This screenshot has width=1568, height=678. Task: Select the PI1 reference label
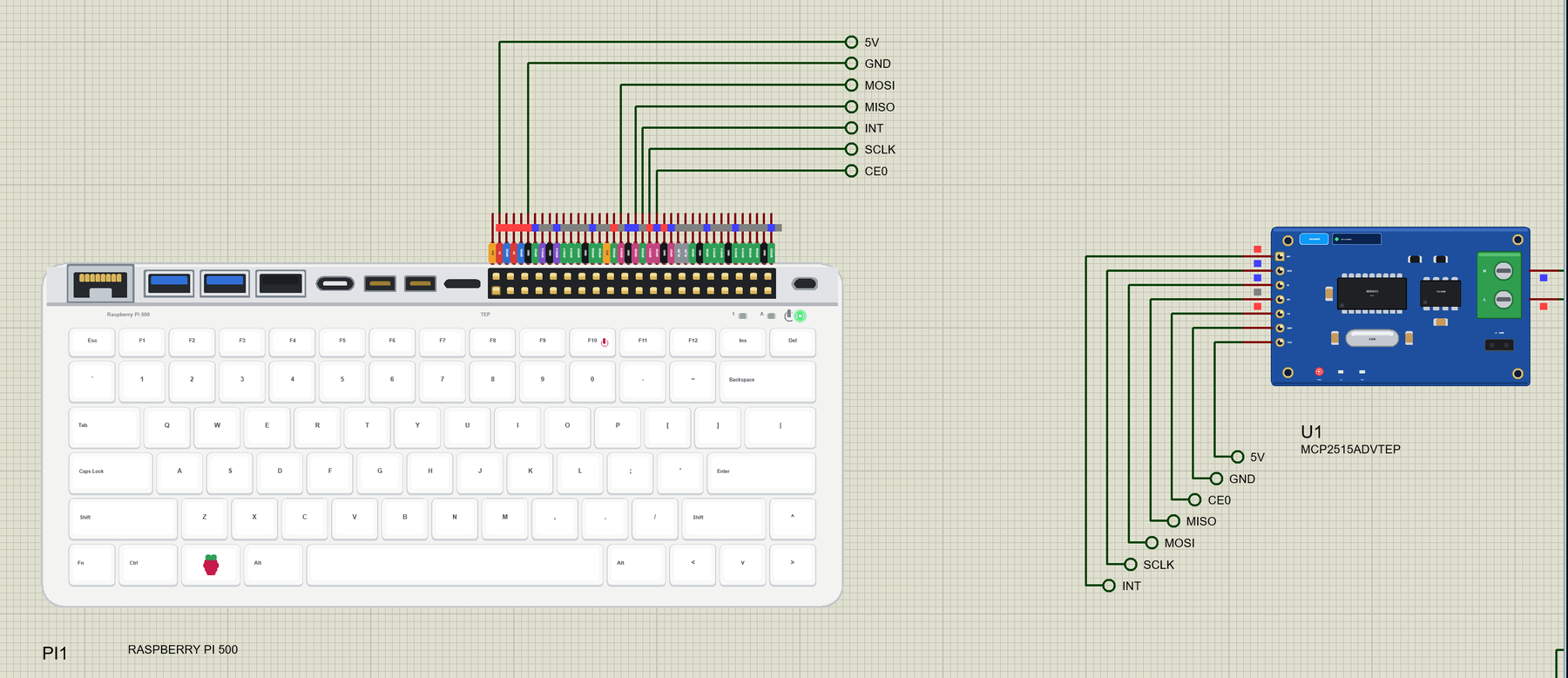(x=55, y=653)
